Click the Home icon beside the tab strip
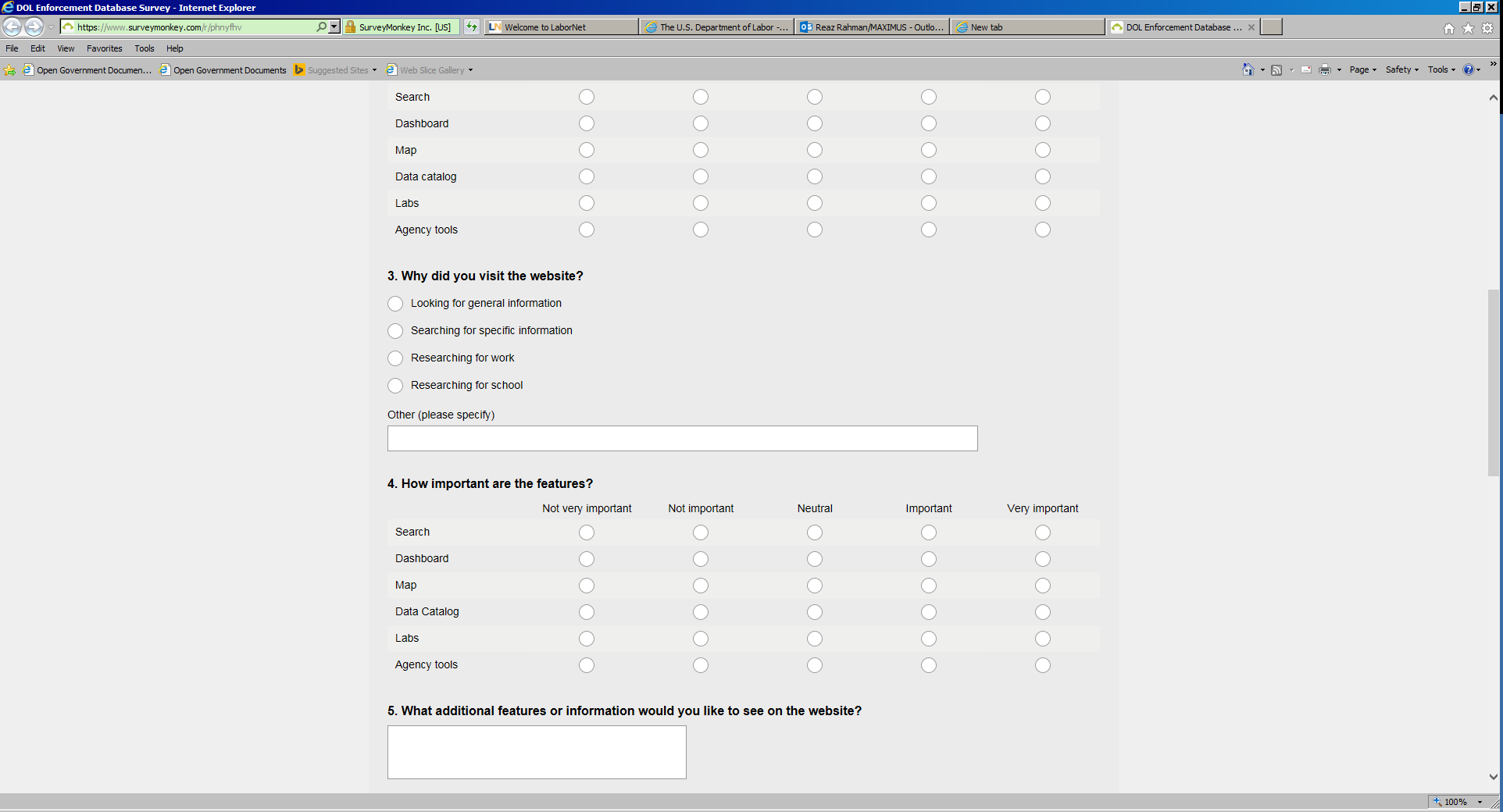Viewport: 1503px width, 812px height. coord(1449,28)
